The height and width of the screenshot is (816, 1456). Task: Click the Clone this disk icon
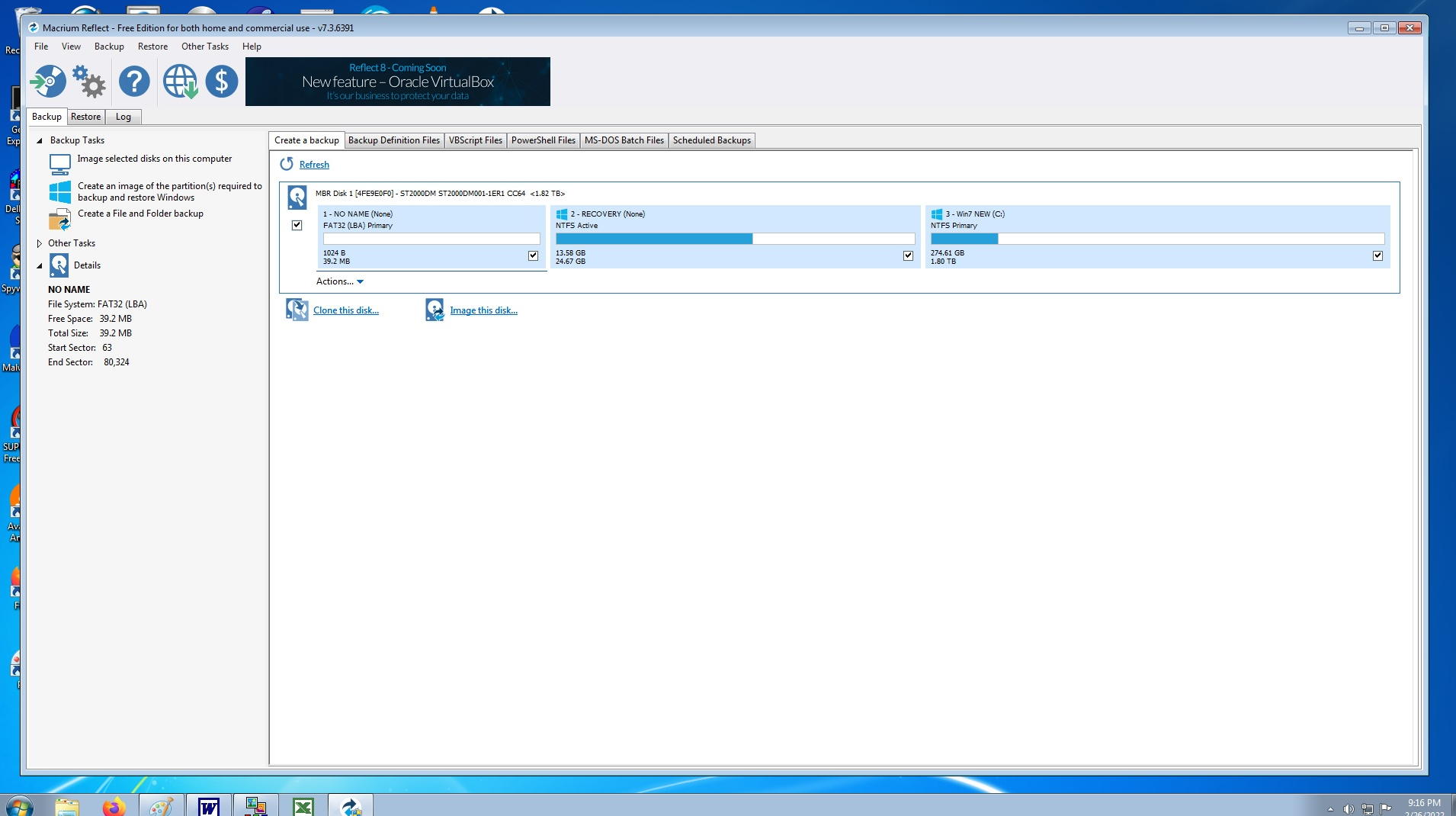(297, 310)
